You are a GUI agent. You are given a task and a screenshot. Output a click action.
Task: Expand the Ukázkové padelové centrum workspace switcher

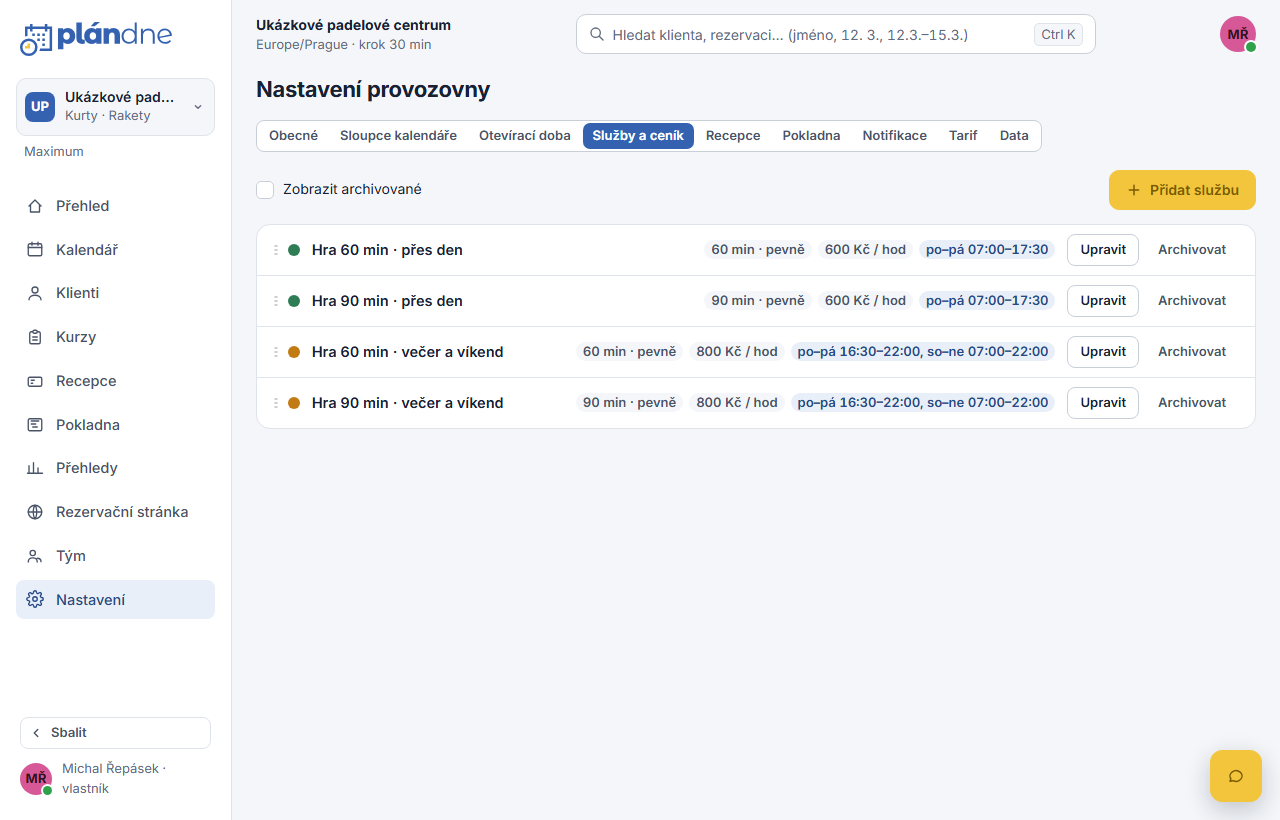click(115, 107)
